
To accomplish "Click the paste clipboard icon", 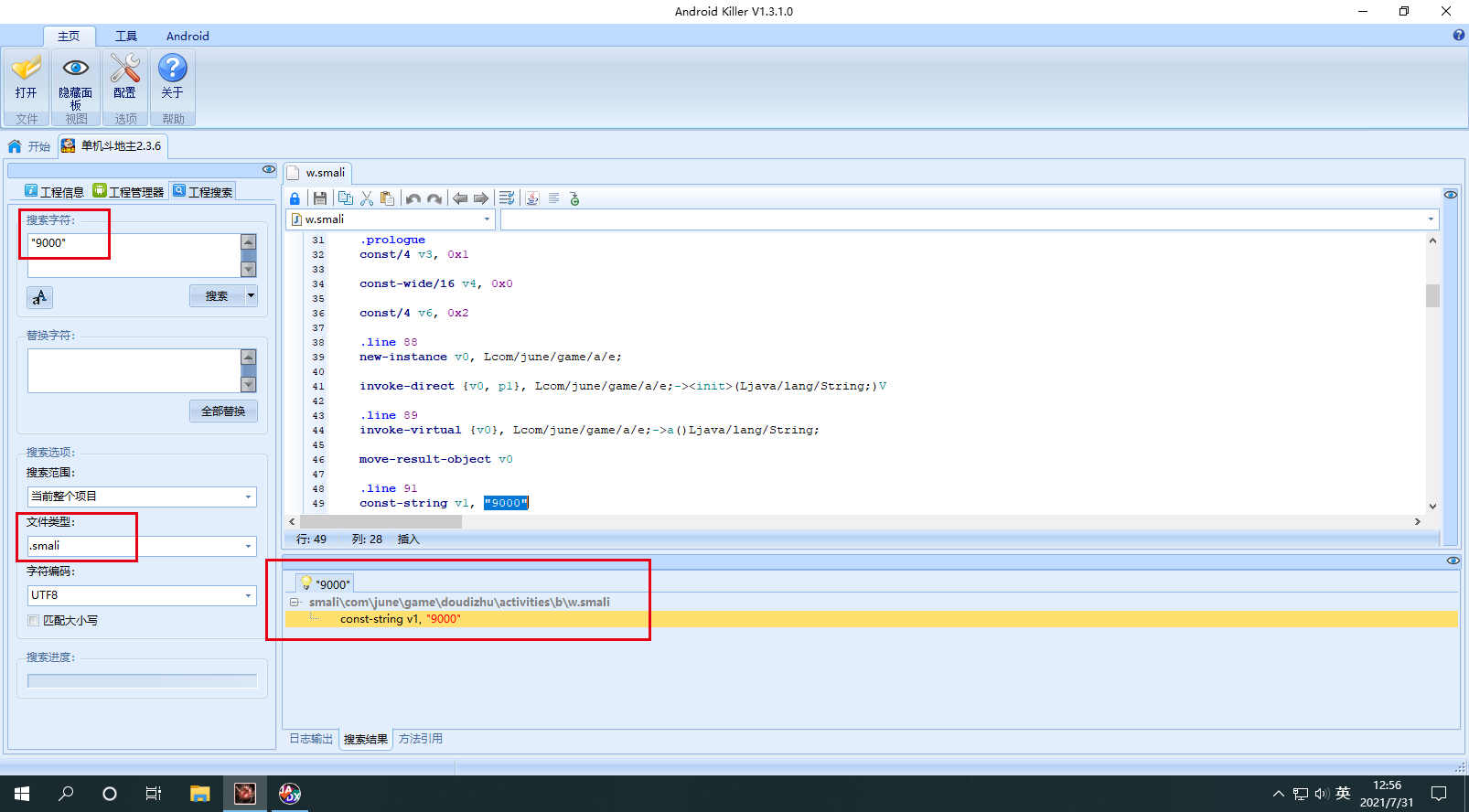I will [x=387, y=198].
